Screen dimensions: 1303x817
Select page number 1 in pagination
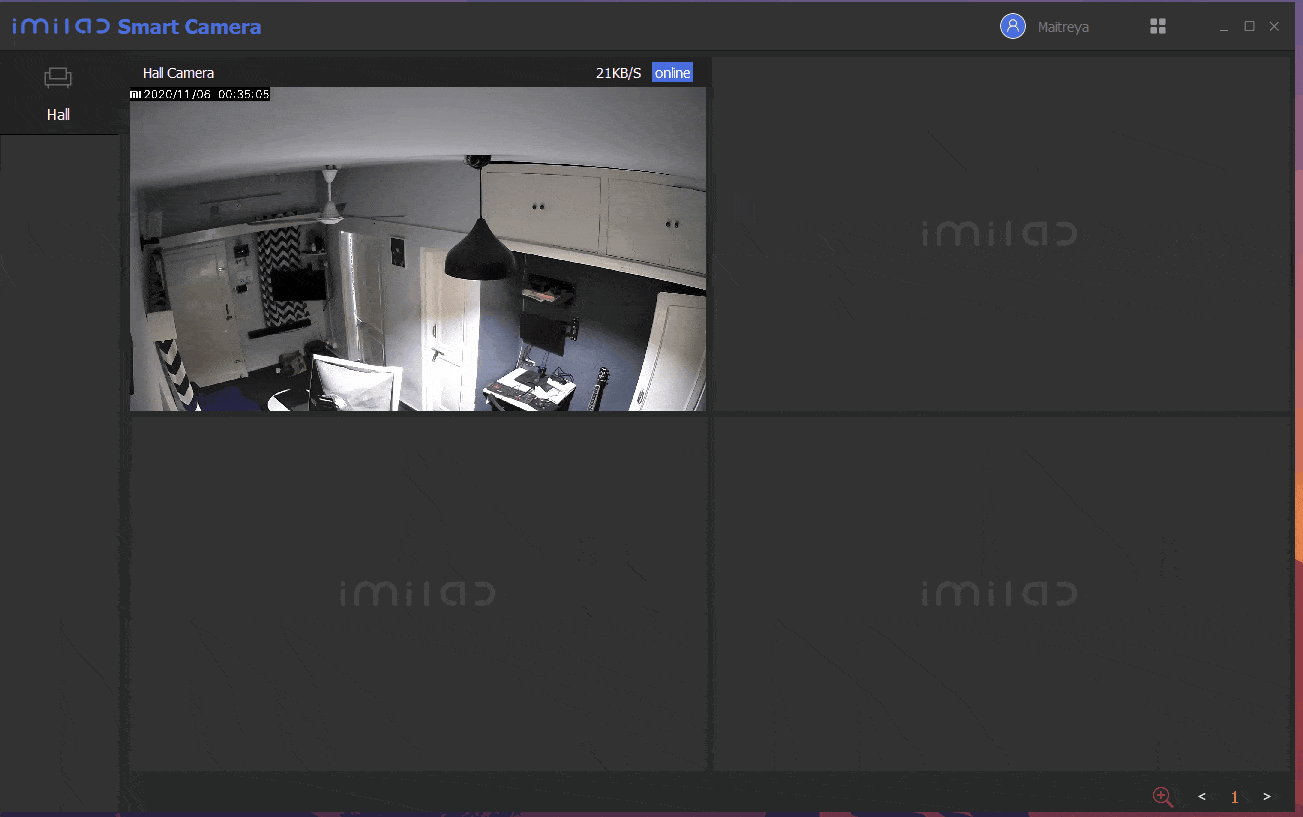[x=1234, y=796]
